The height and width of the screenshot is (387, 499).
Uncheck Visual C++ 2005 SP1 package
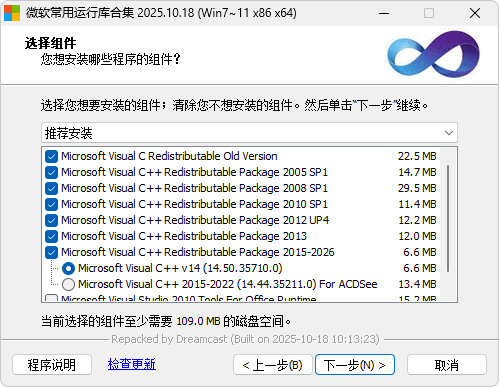(51, 172)
